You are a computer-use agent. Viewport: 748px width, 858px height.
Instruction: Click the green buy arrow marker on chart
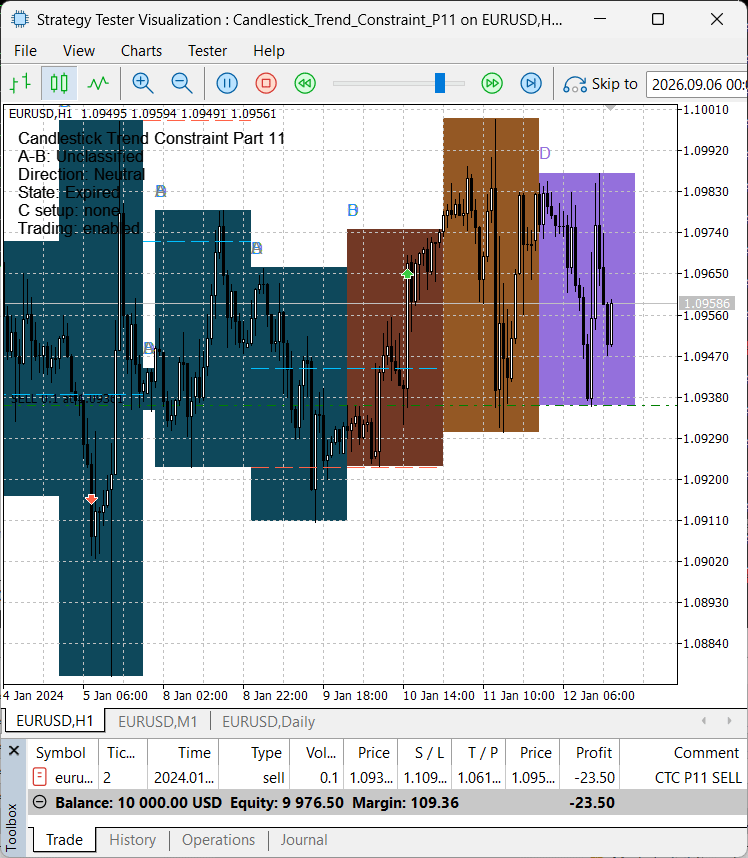[x=407, y=273]
